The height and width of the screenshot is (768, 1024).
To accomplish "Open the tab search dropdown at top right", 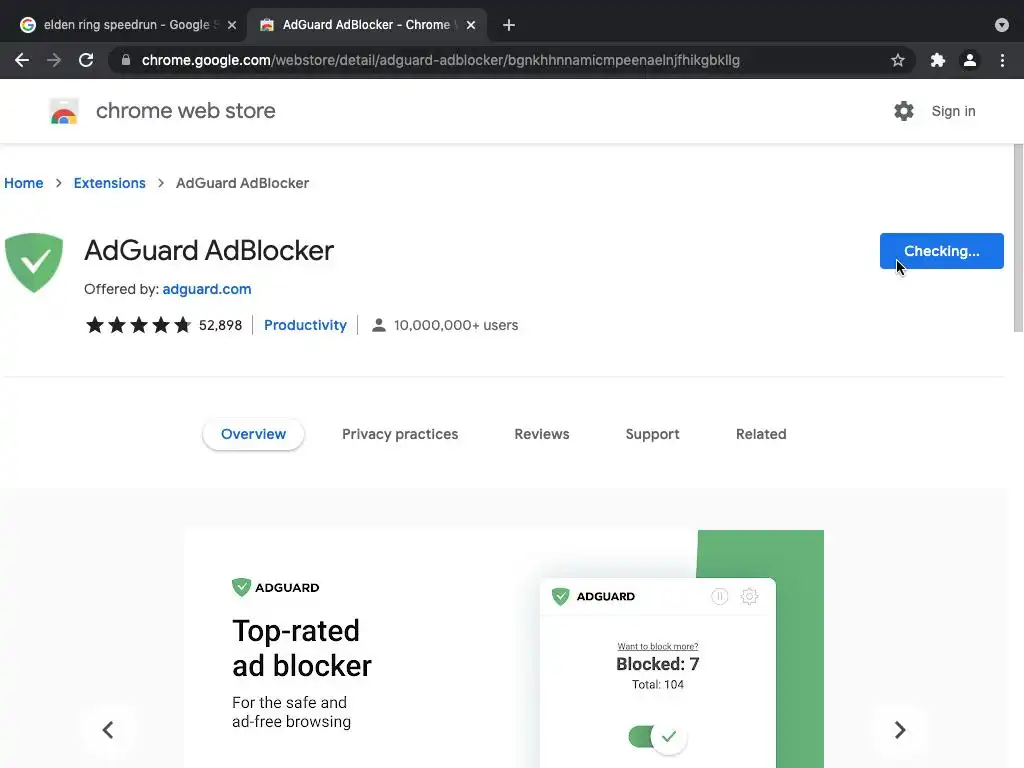I will [1002, 25].
